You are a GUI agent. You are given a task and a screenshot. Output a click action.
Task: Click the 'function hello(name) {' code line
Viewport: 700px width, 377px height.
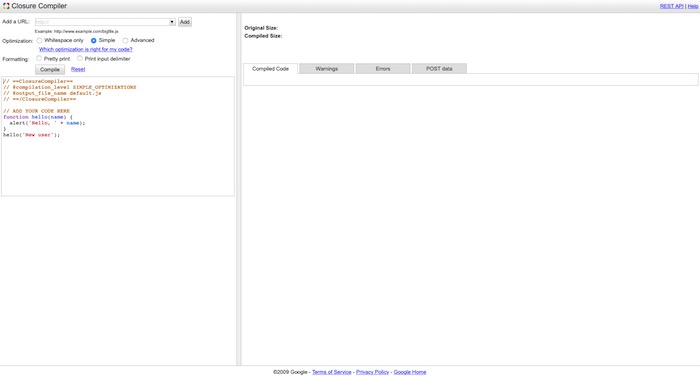[x=38, y=117]
